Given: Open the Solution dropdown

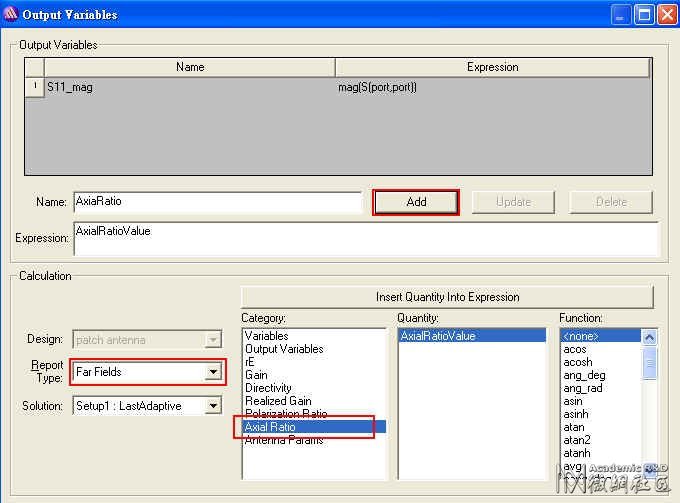Looking at the screenshot, I should 213,406.
